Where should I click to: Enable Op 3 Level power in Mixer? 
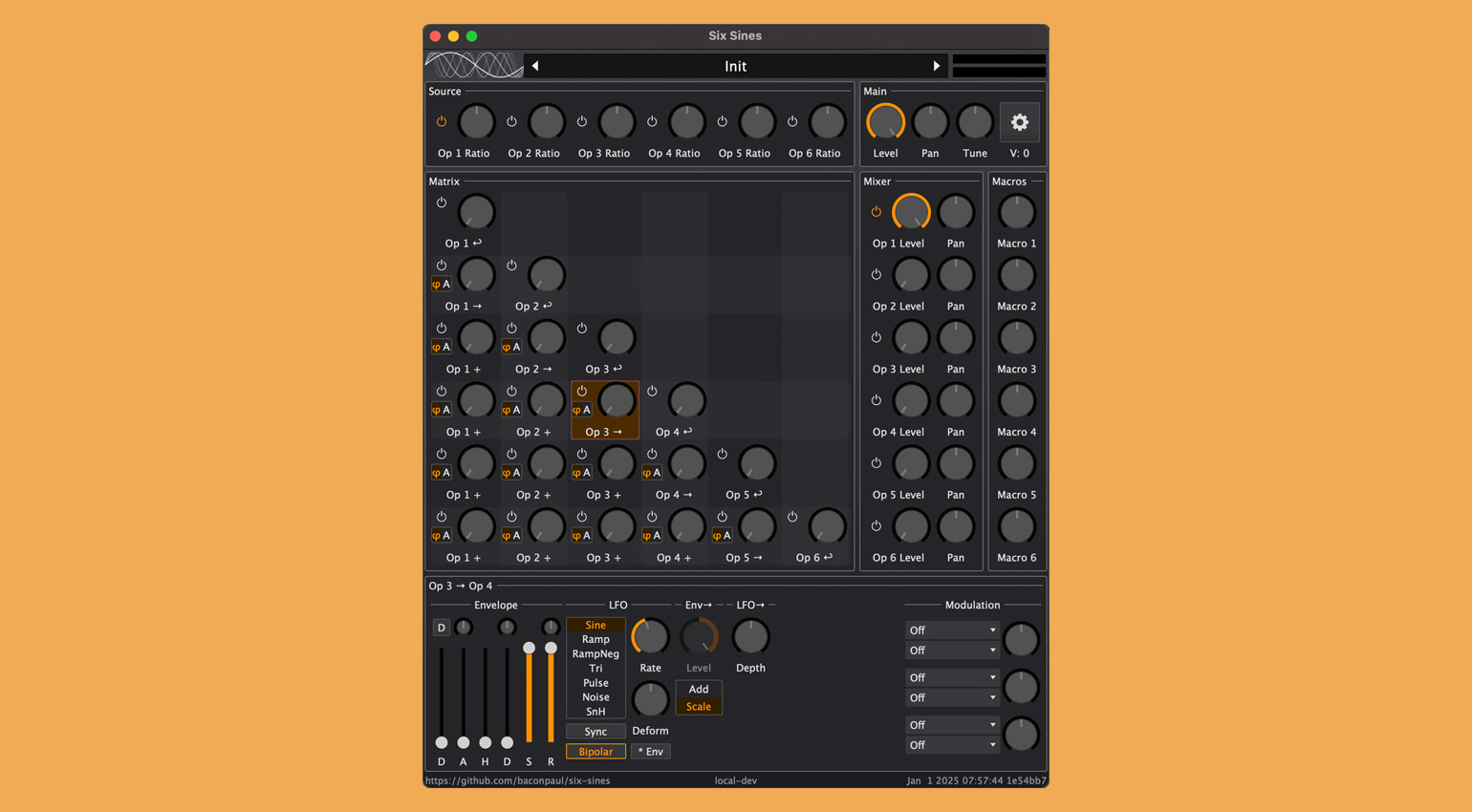click(877, 337)
